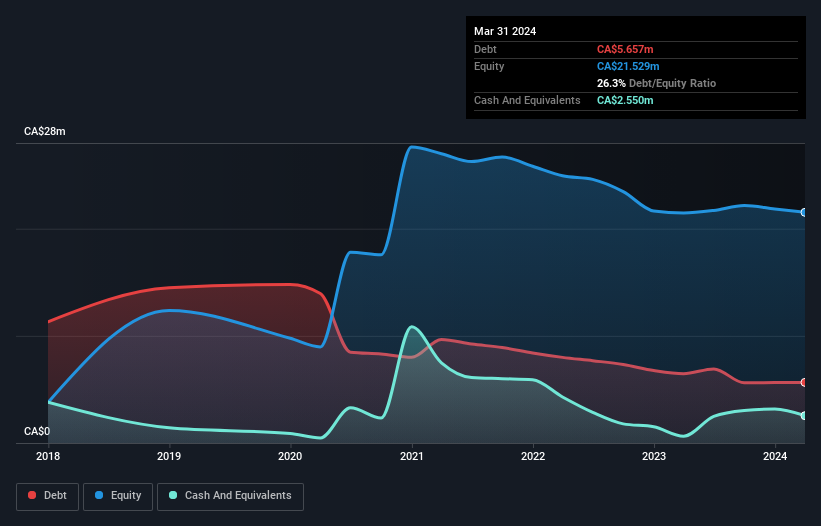
Task: Click the CA$28m y-axis label
Action: (x=45, y=131)
